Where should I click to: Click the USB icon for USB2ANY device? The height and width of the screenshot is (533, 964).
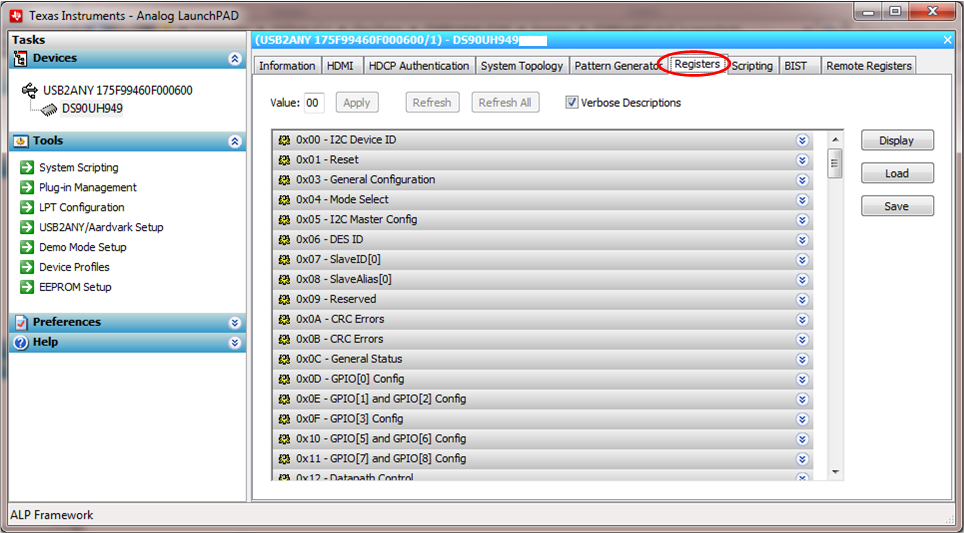[30, 90]
